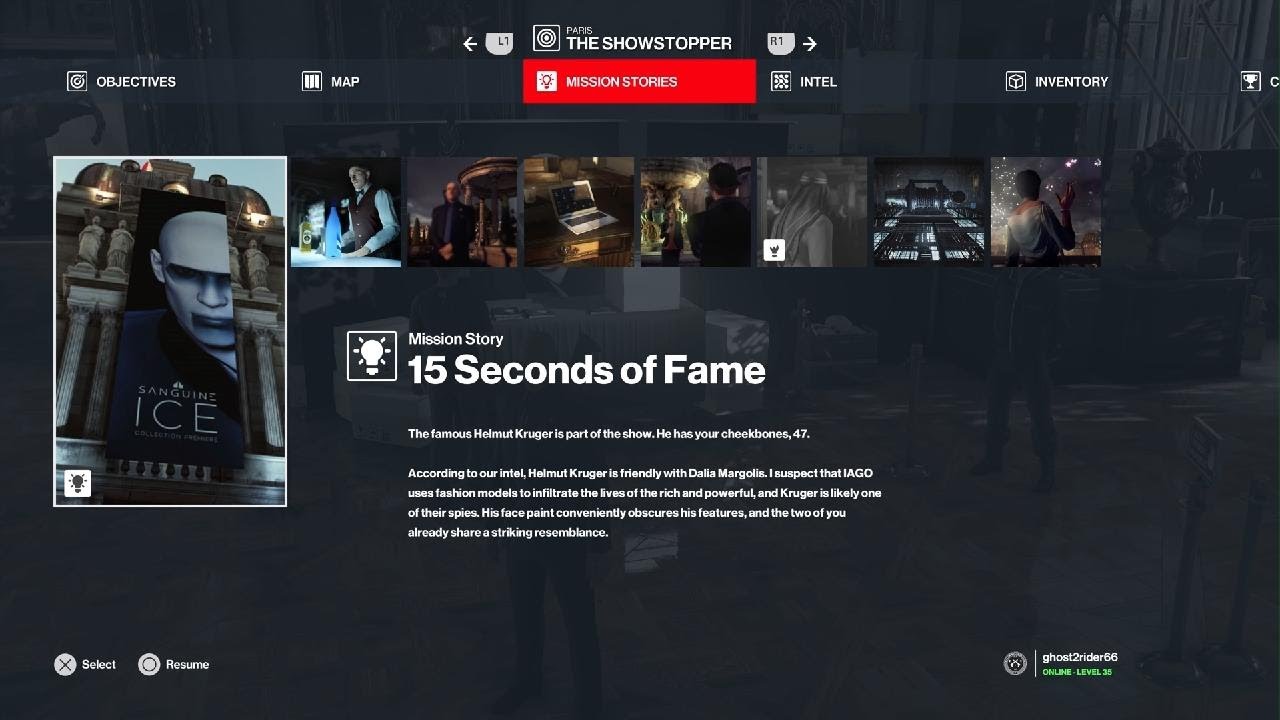This screenshot has width=1280, height=720.
Task: Click the R1 button prompt
Action: 781,43
